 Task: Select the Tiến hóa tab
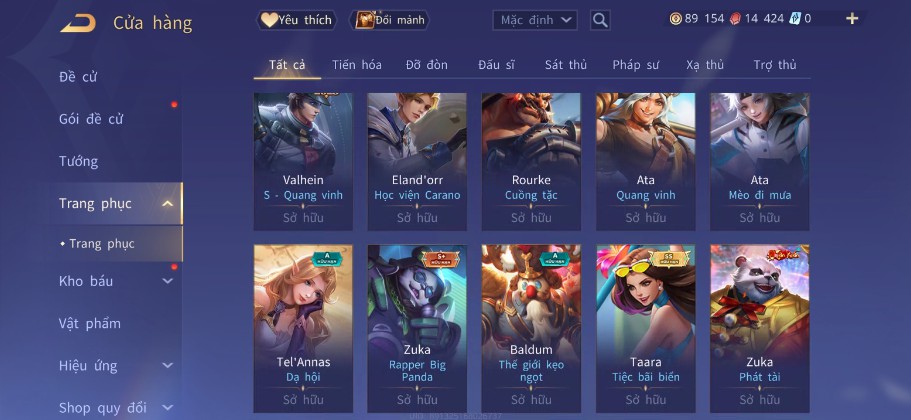357,65
